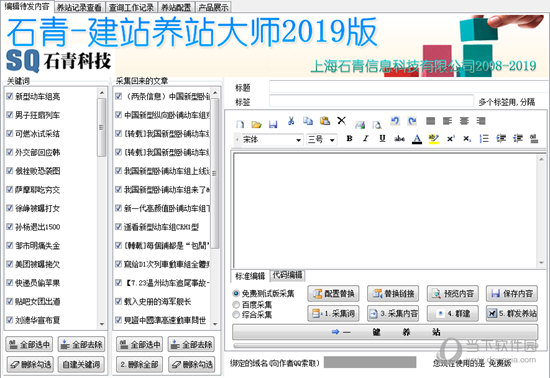Save using the floppy disk icon
Image resolution: width=550 pixels, height=378 pixels.
[273, 124]
